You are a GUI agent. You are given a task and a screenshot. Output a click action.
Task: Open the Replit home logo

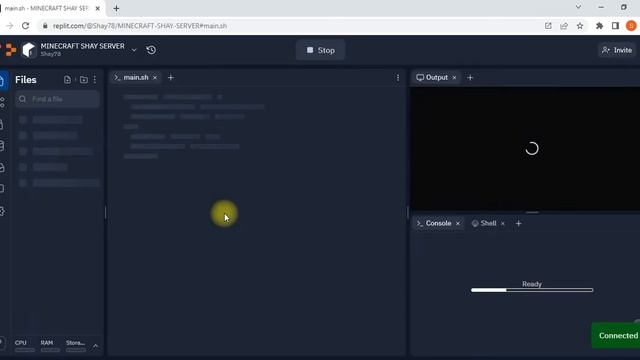10,50
